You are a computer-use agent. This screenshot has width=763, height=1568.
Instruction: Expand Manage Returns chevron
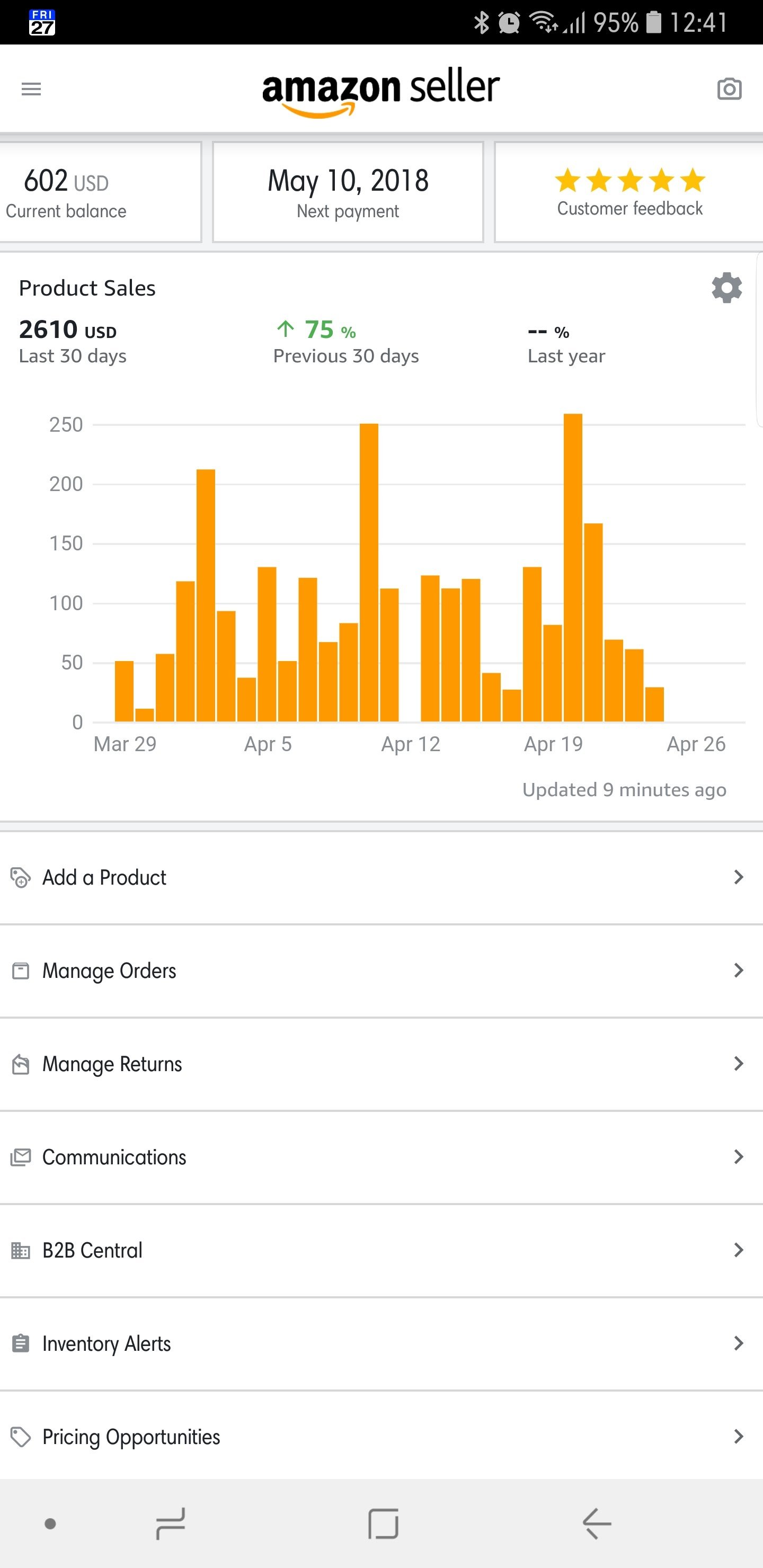[739, 1063]
